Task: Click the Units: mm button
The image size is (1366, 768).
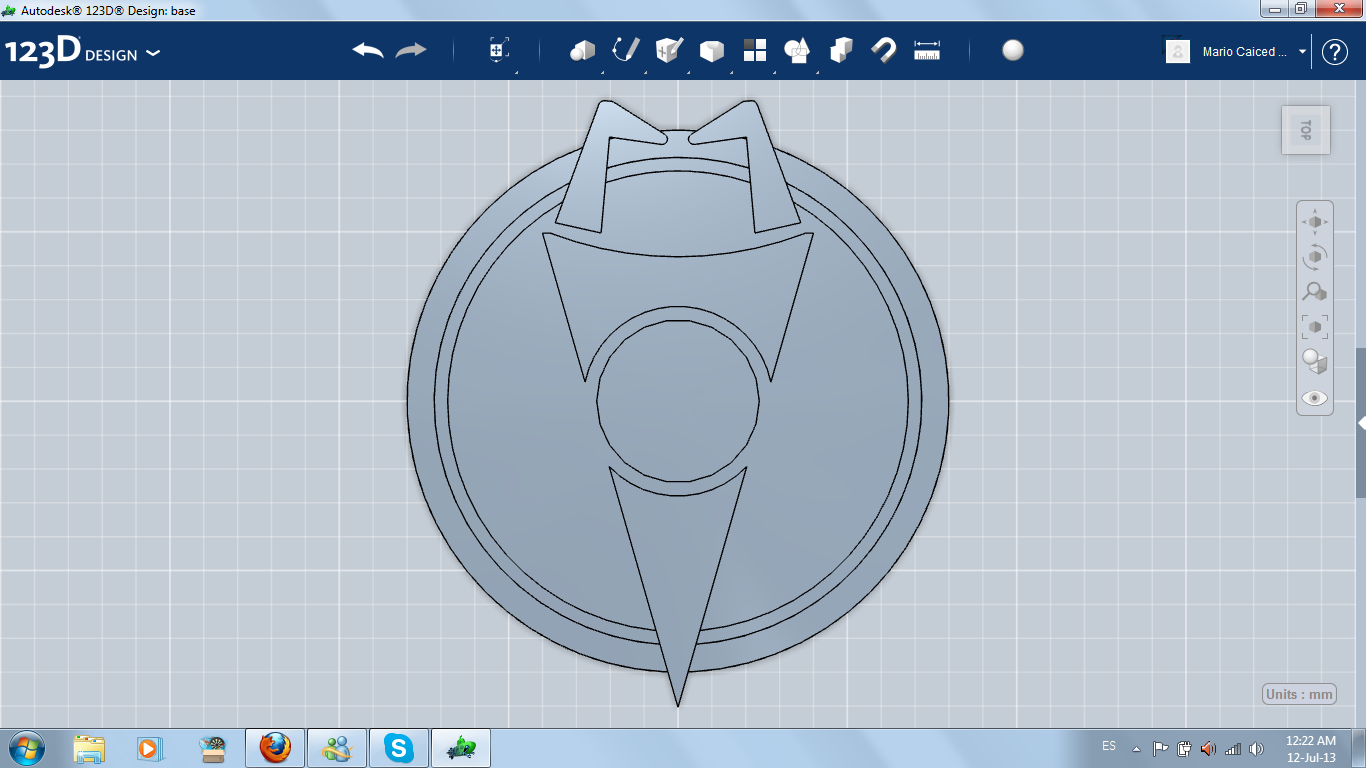Action: coord(1300,694)
